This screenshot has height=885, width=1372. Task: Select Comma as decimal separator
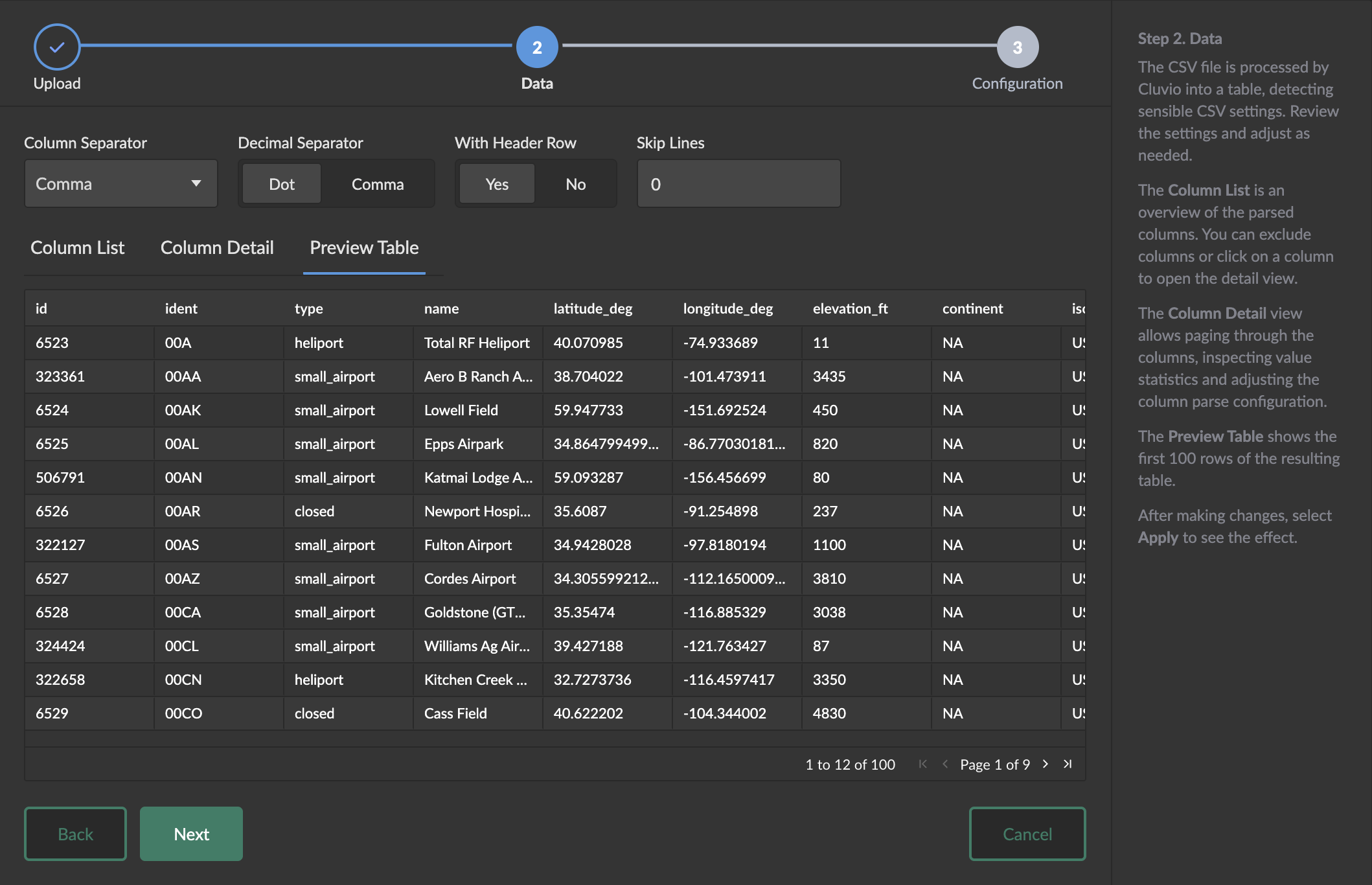coord(378,184)
